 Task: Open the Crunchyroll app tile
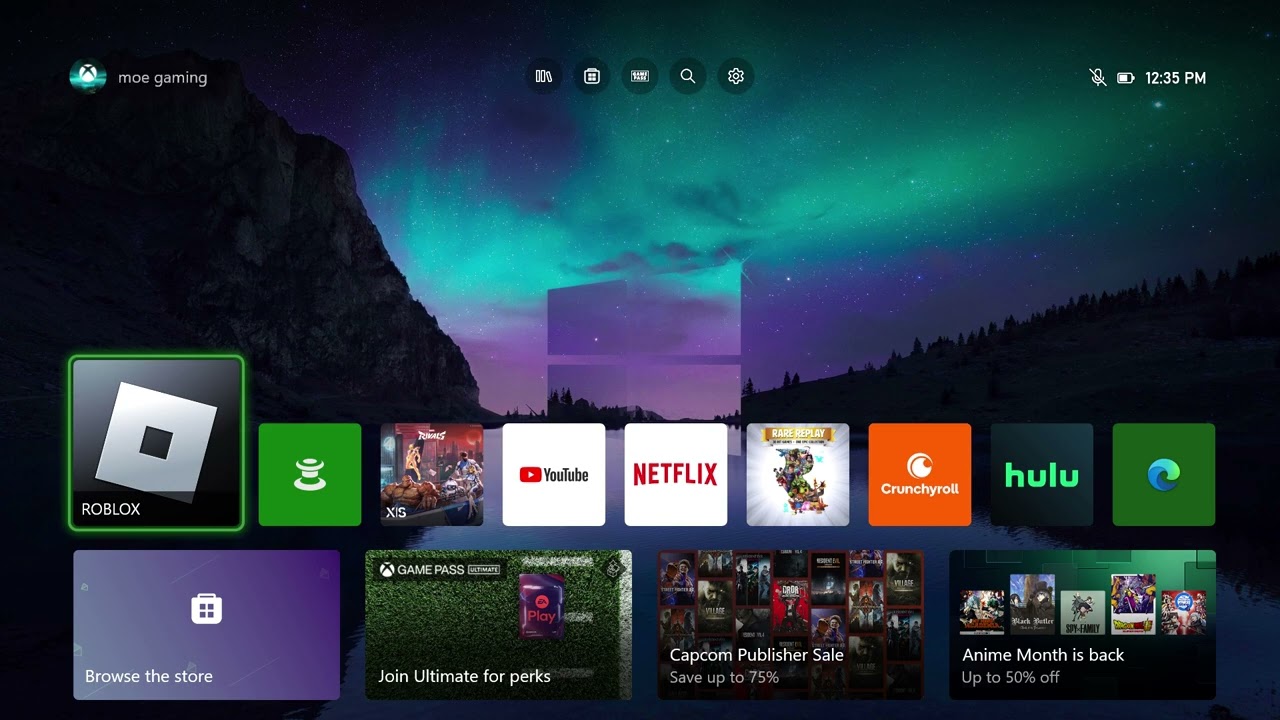tap(920, 474)
